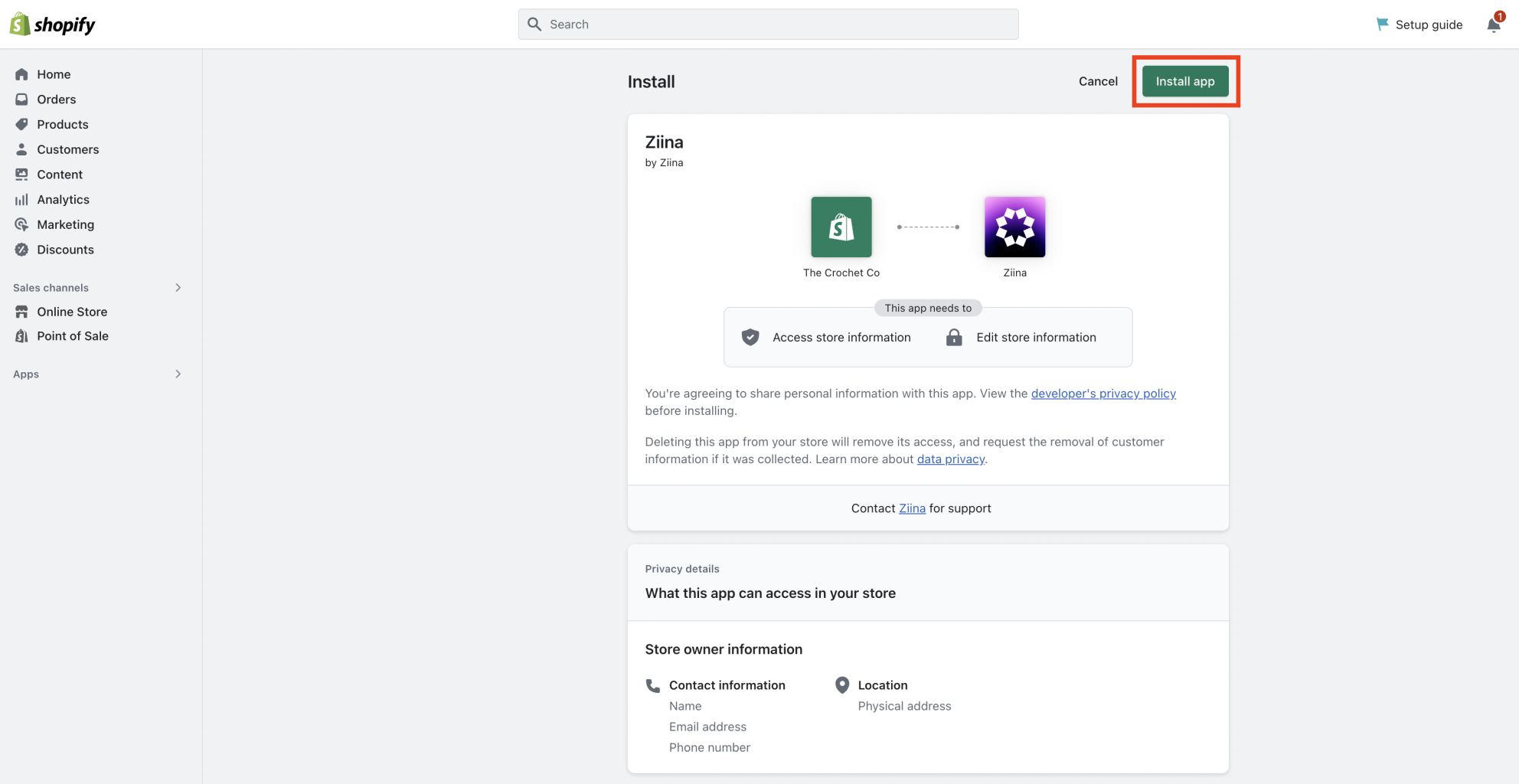Expand the Sales channels section
1519x784 pixels.
pos(178,288)
